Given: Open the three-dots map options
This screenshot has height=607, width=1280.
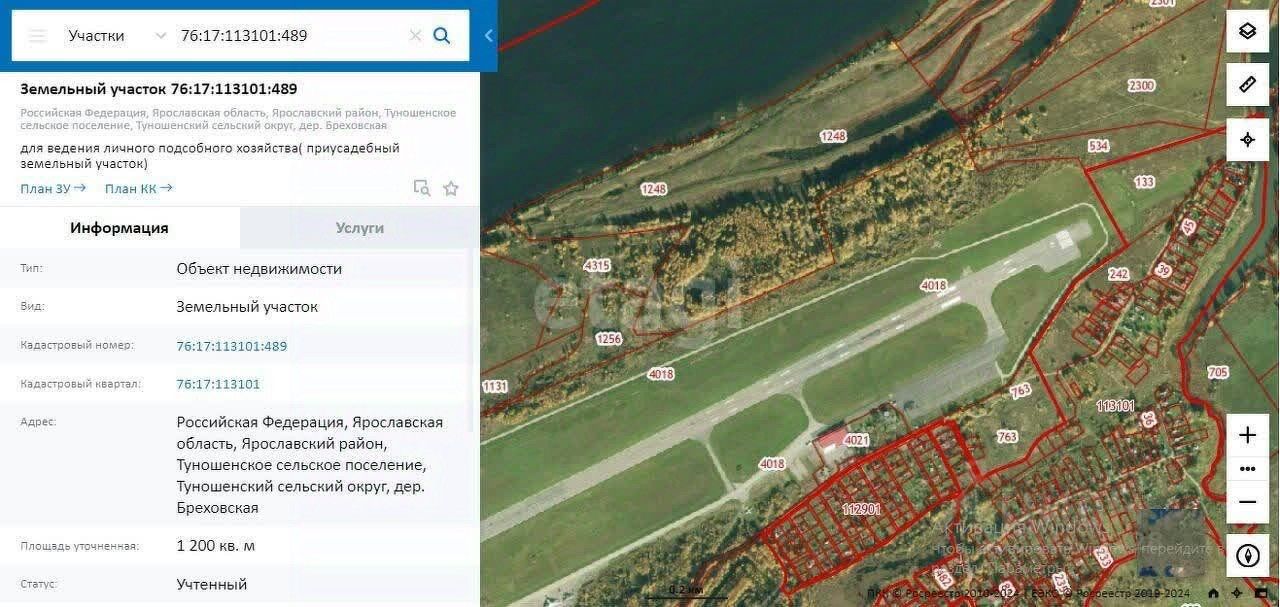Looking at the screenshot, I should 1247,468.
